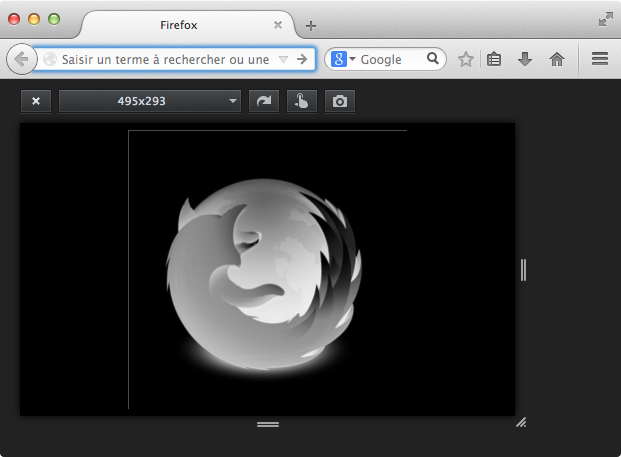Click the magnifying glass search icon
This screenshot has height=457, width=621.
(x=433, y=59)
